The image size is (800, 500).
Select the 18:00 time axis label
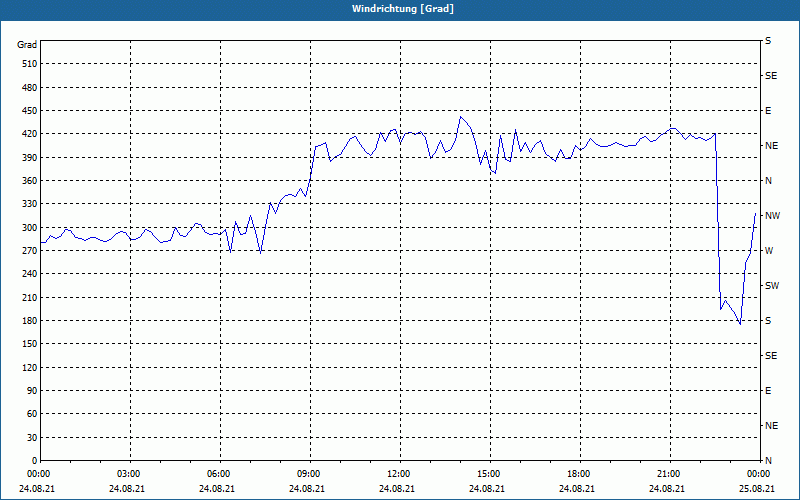[579, 474]
